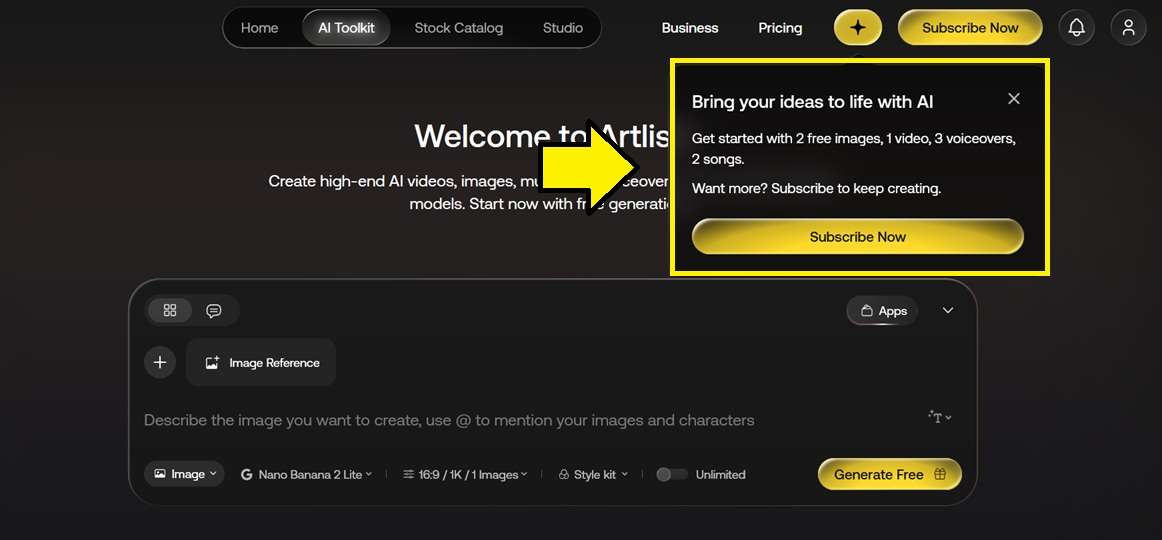Switch to the chat mode icon
The width and height of the screenshot is (1162, 540).
coord(213,310)
